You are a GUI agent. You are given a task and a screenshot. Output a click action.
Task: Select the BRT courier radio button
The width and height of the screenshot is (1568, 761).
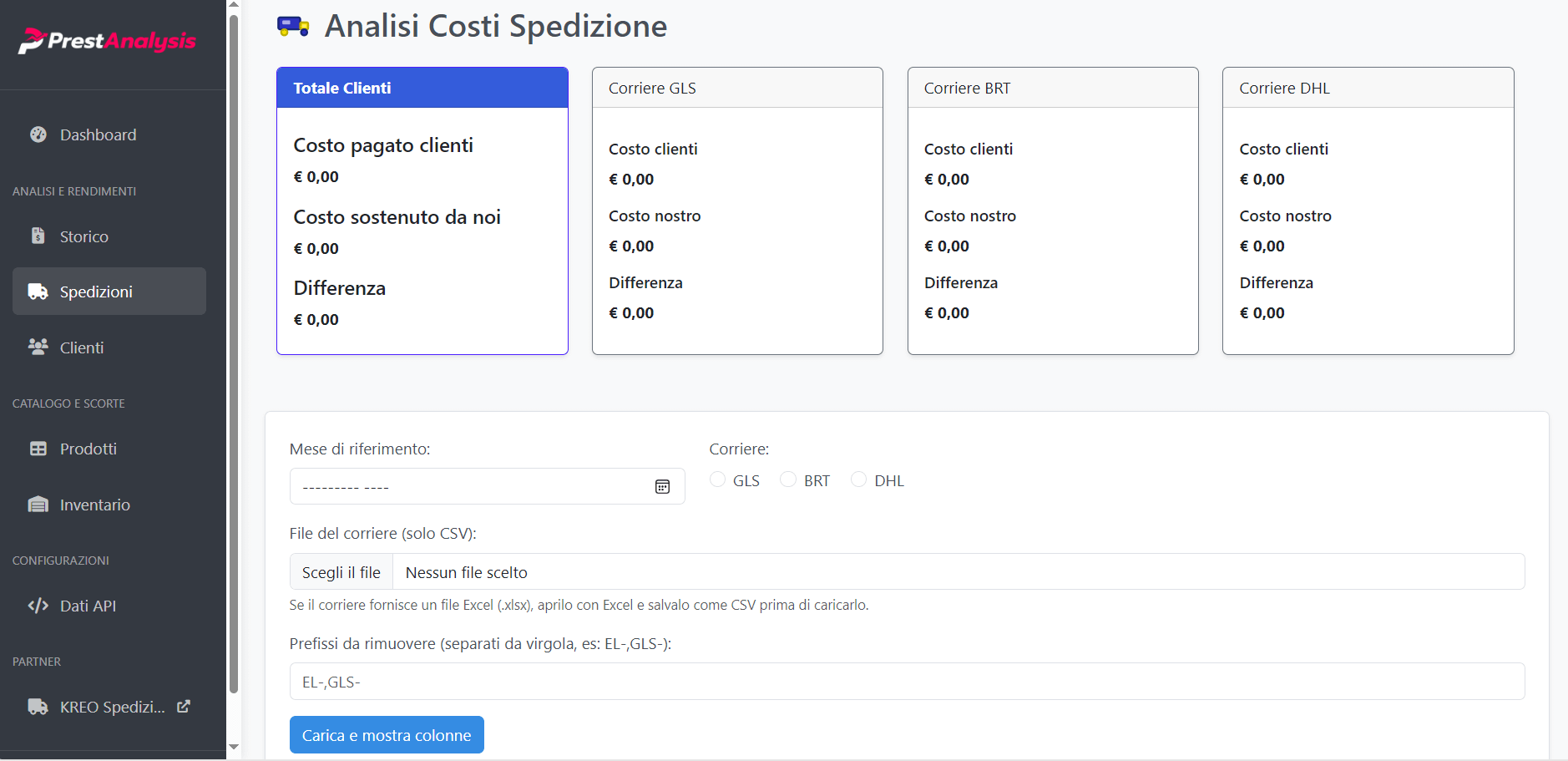(x=788, y=479)
